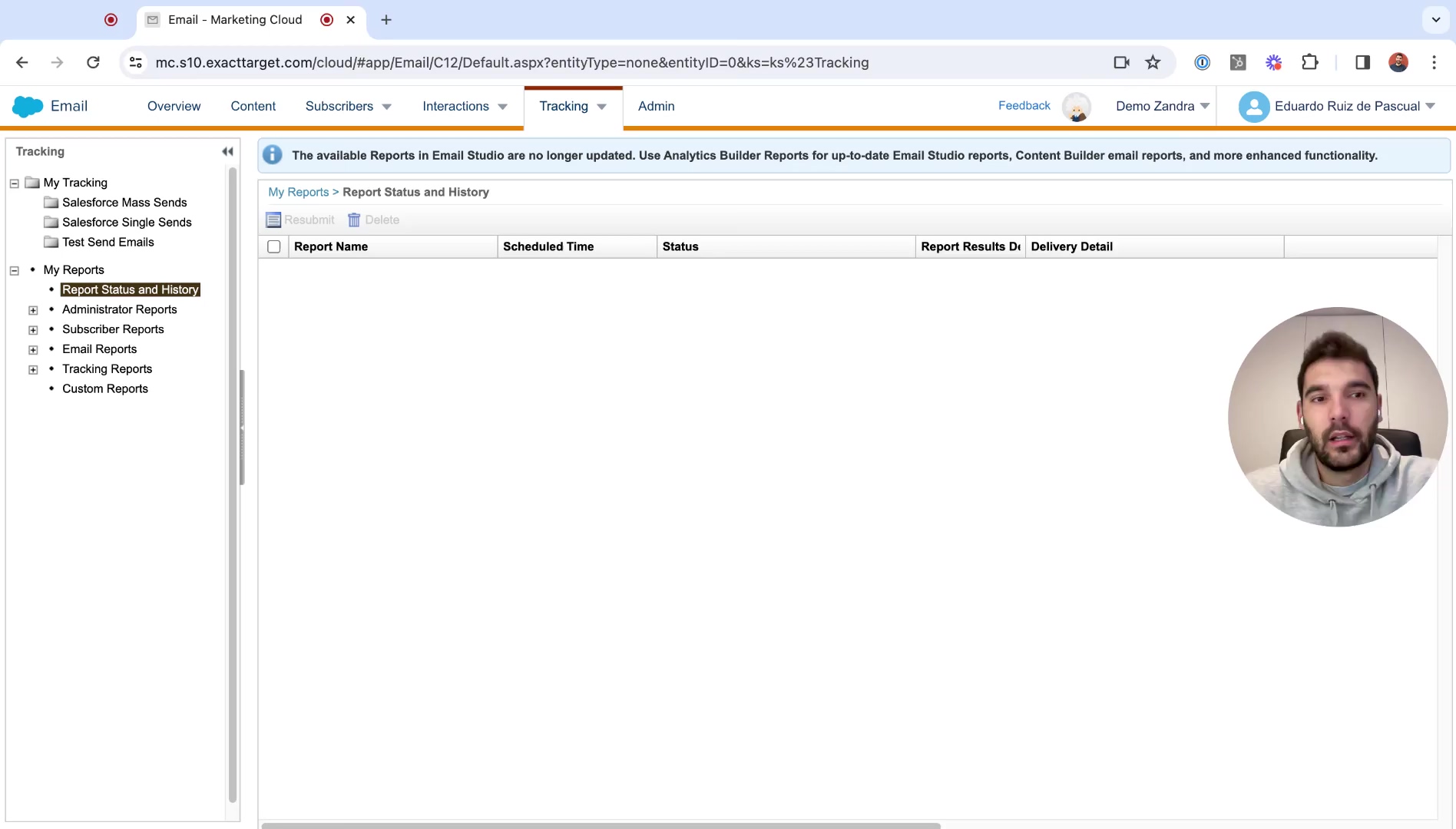Open Demo Zandra account dropdown
Screen dimensions: 1456x829
1162,107
